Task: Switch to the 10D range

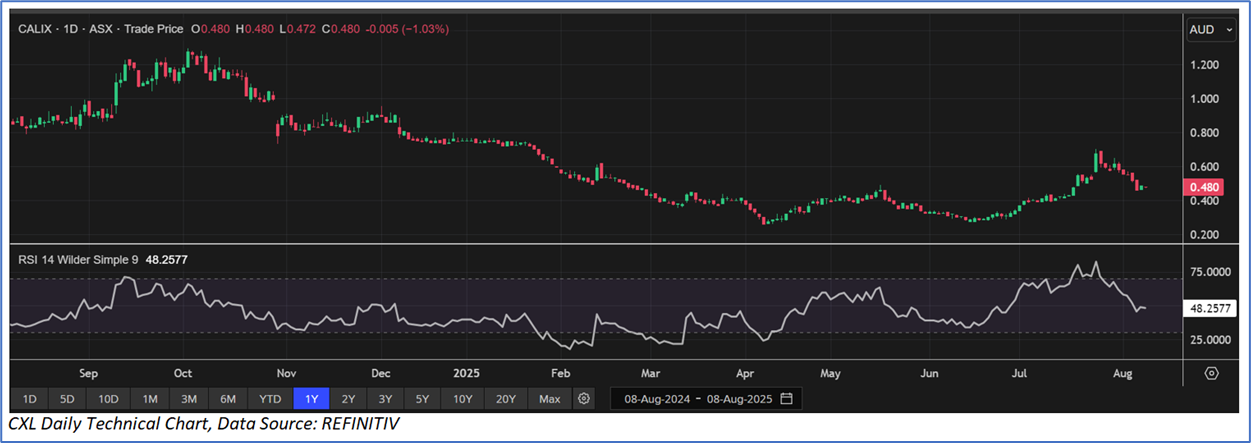Action: click(x=108, y=399)
